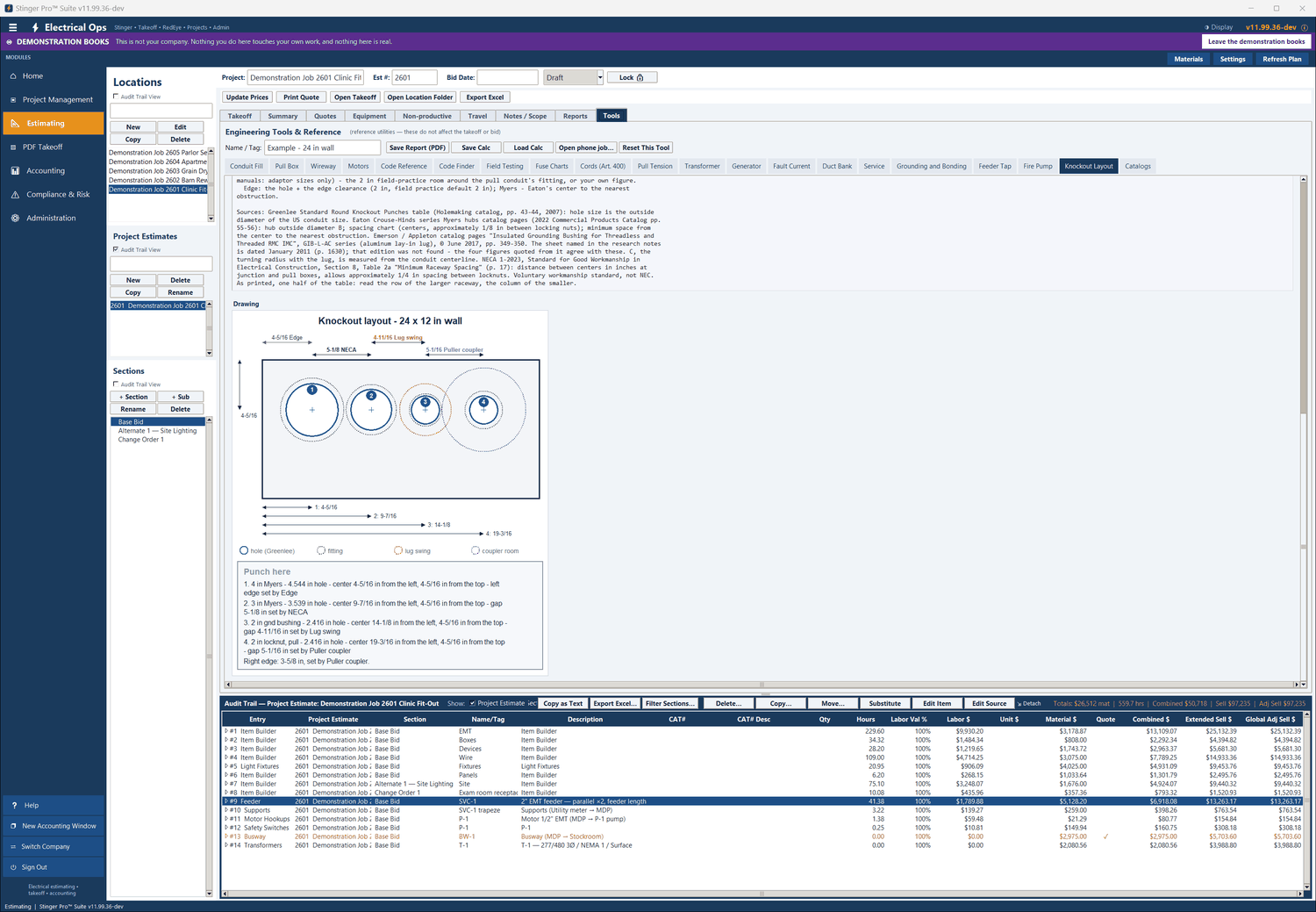Enable Audit Trail View under Sections

pos(116,384)
